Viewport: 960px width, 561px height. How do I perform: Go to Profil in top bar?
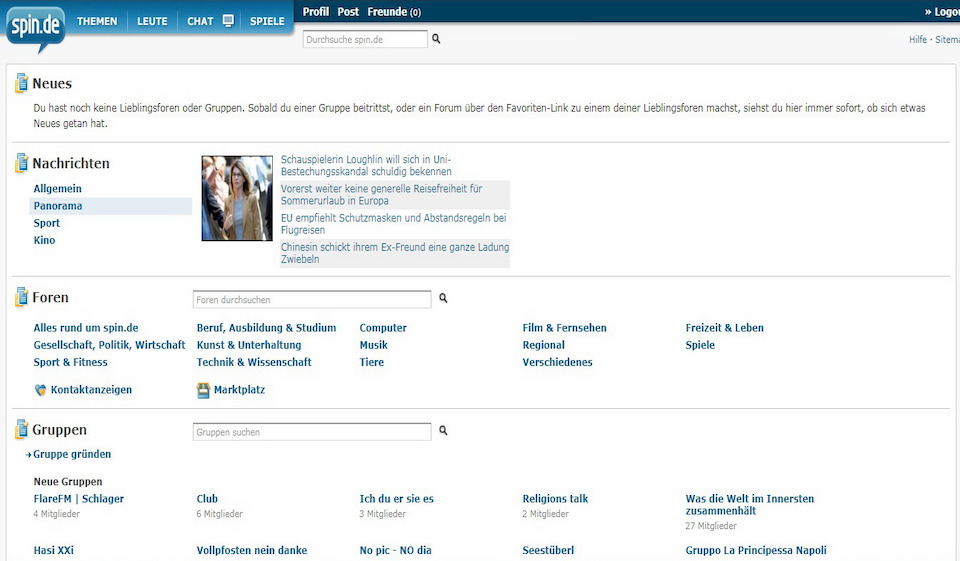315,12
